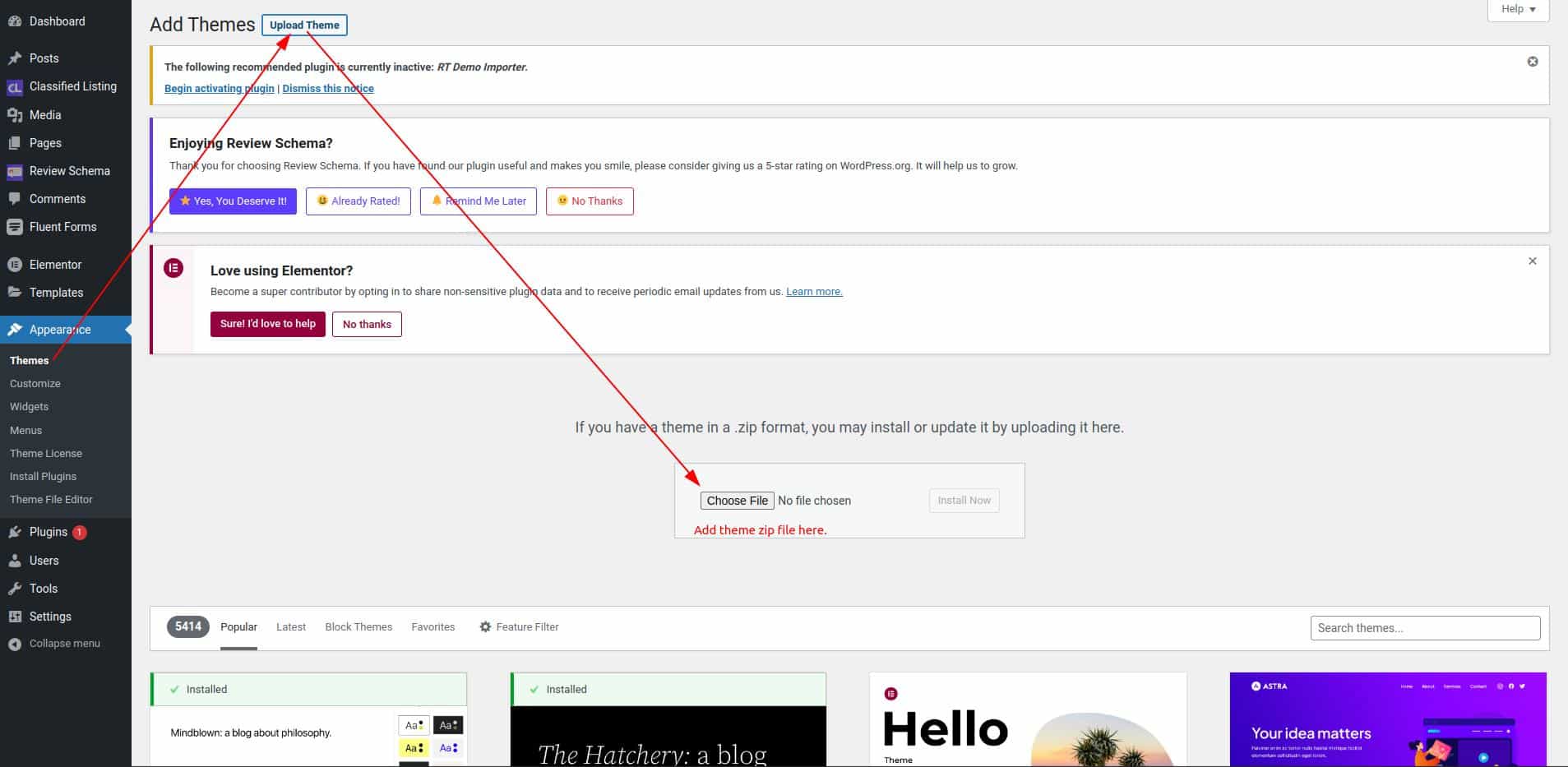Click the Choose File button
This screenshot has width=1568, height=767.
[738, 501]
